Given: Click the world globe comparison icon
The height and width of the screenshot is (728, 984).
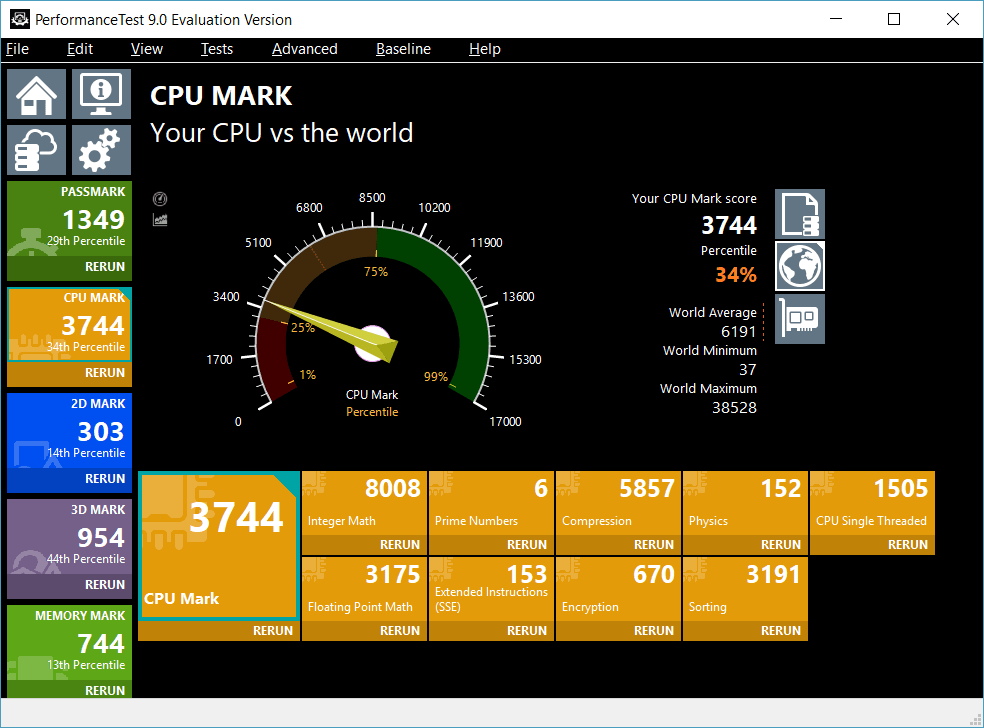Looking at the screenshot, I should 800,266.
